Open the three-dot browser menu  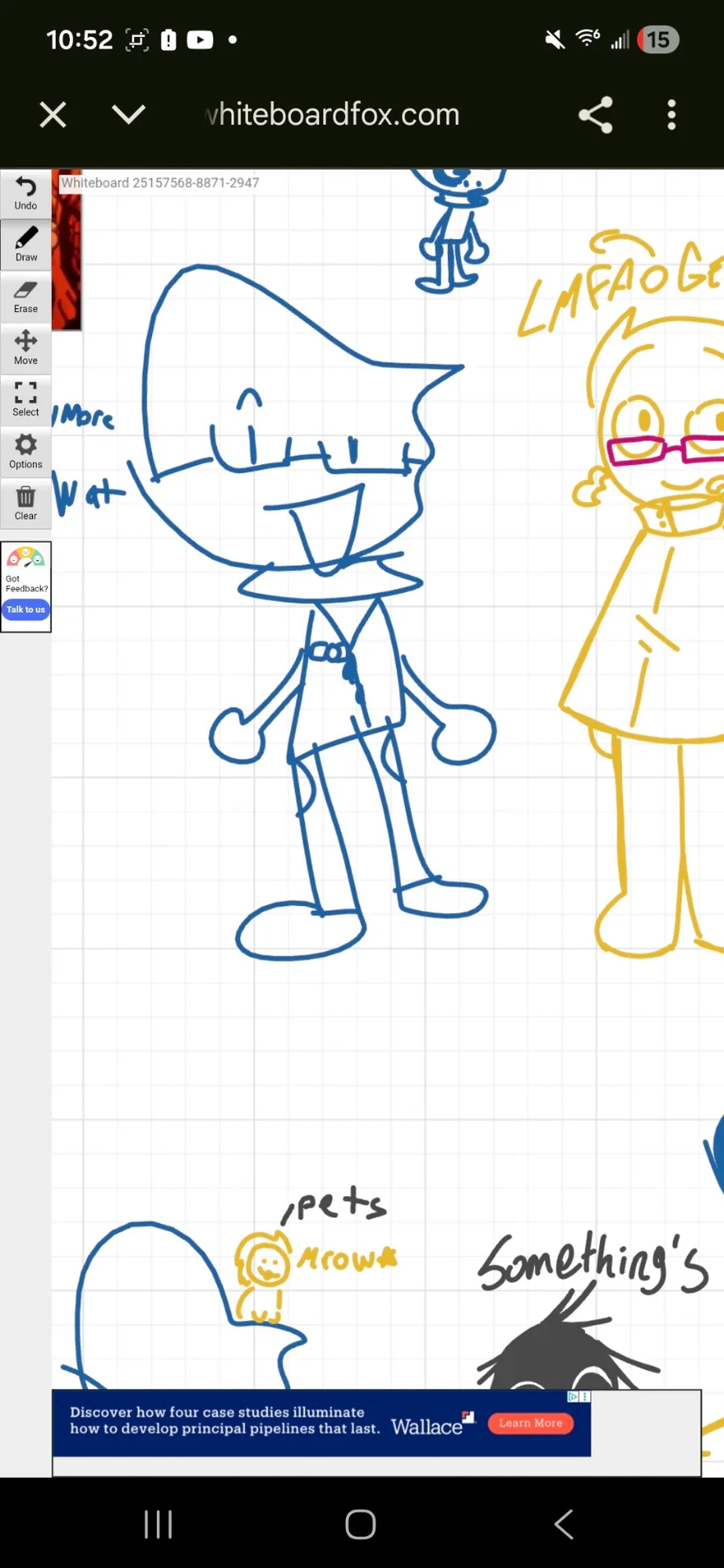tap(672, 115)
